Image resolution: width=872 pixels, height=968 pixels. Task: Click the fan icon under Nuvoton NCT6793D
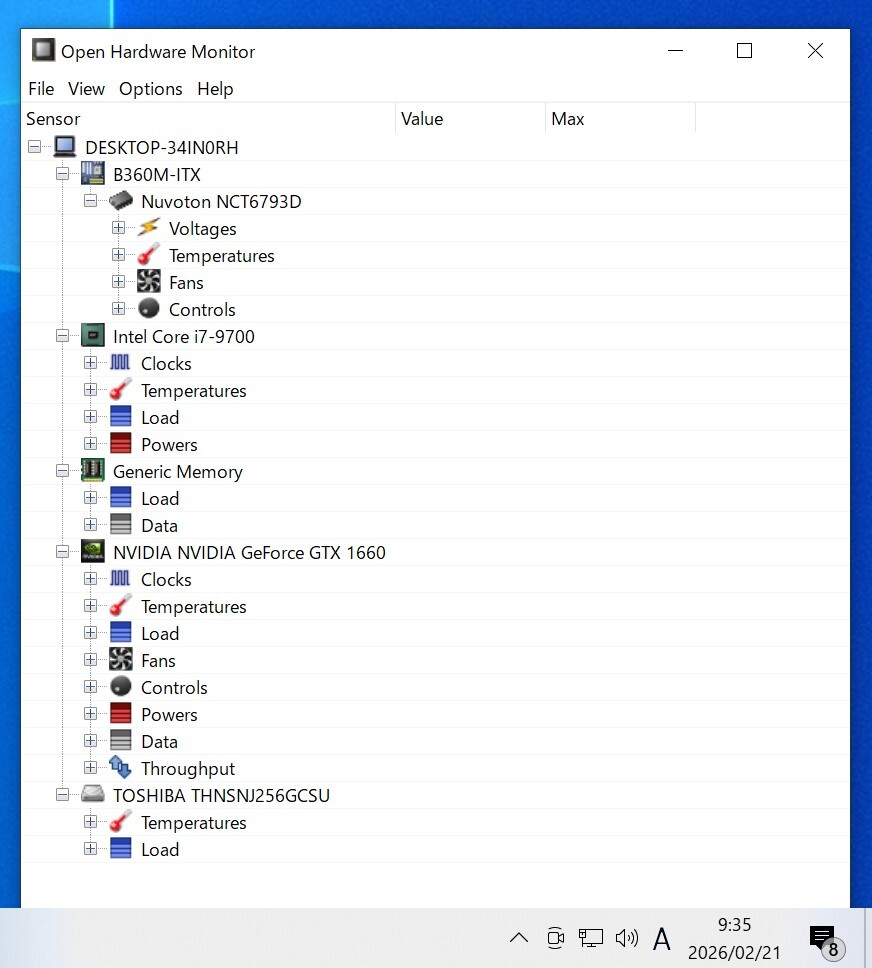[x=148, y=282]
